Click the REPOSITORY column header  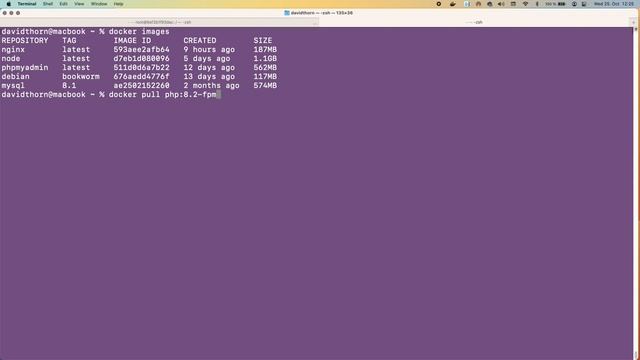click(25, 40)
